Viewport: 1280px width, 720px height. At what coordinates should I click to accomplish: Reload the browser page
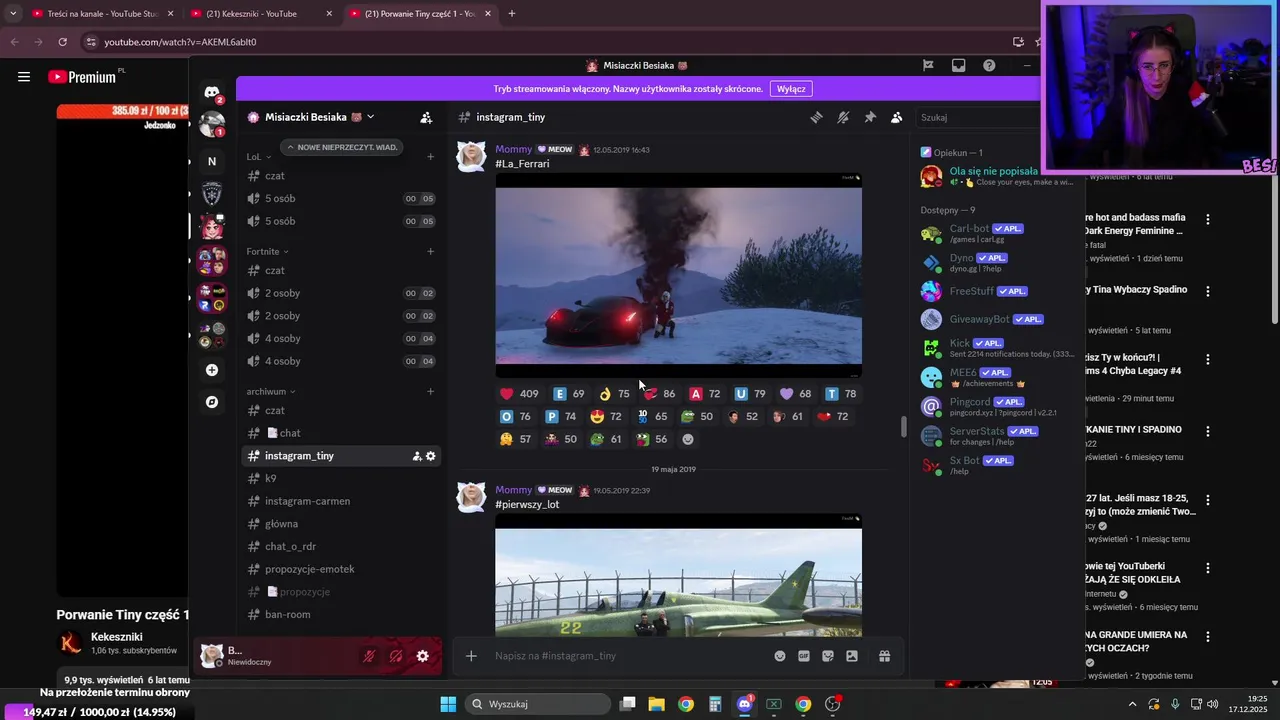[x=62, y=42]
